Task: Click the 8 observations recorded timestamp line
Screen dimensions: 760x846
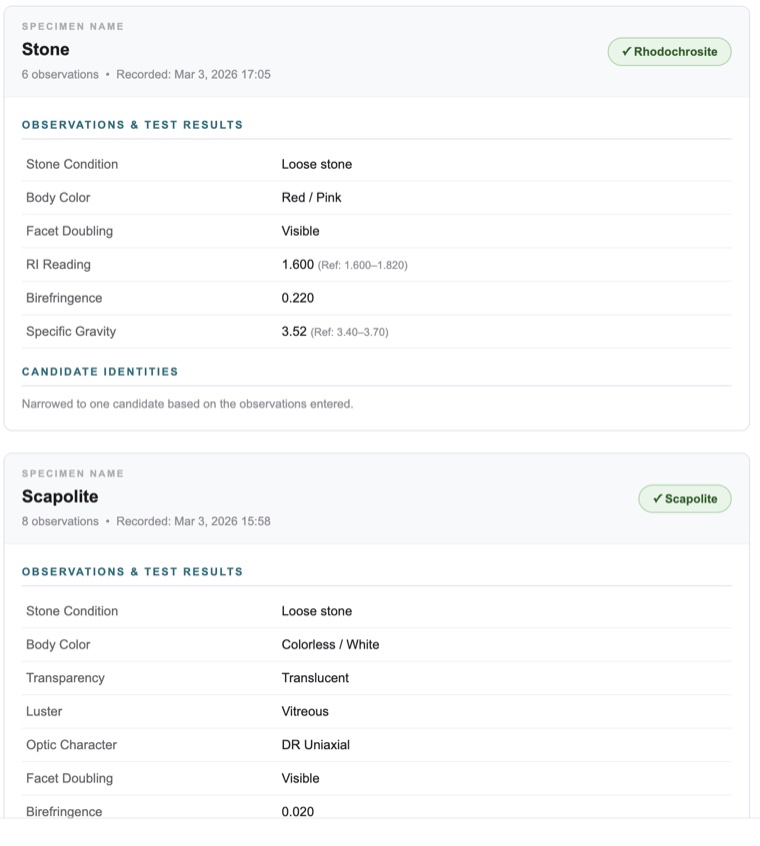Action: (x=146, y=522)
